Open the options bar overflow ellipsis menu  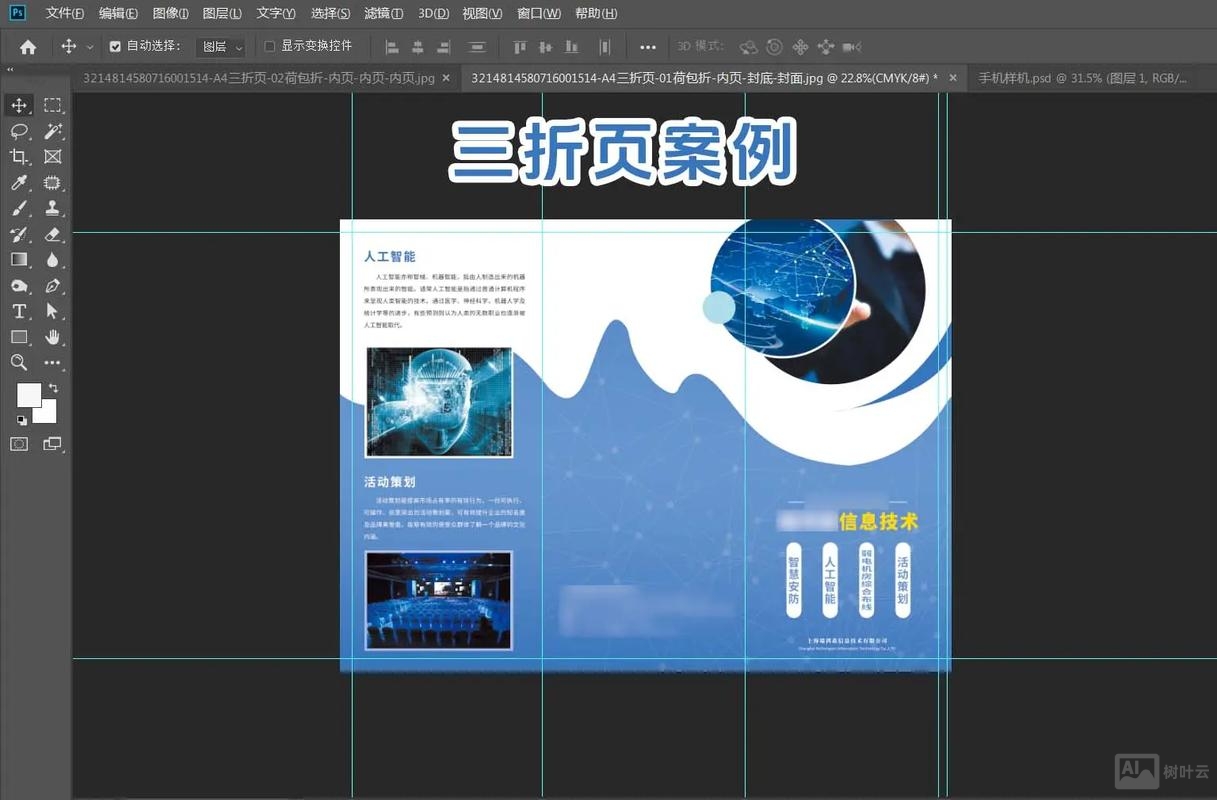click(x=647, y=46)
